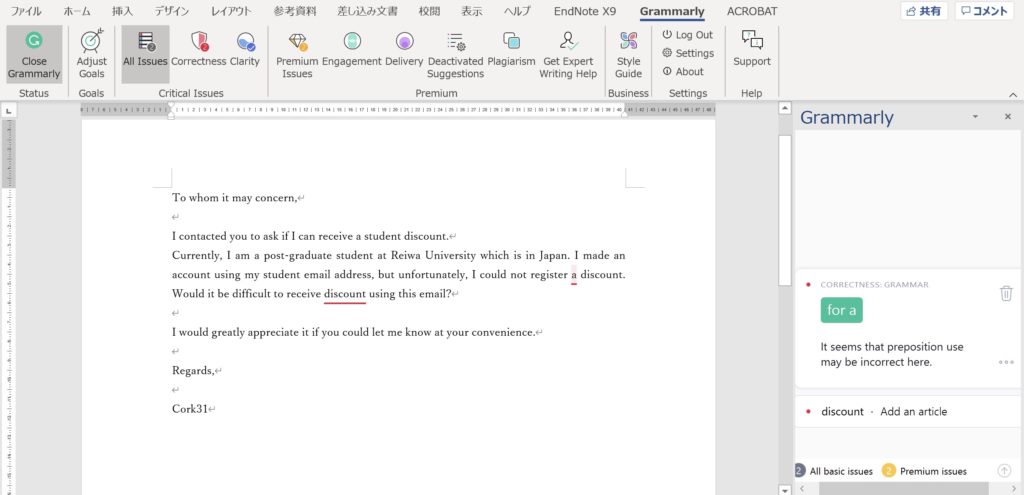Show Clarity issues
Screen dimensions: 1024x495
(245, 50)
